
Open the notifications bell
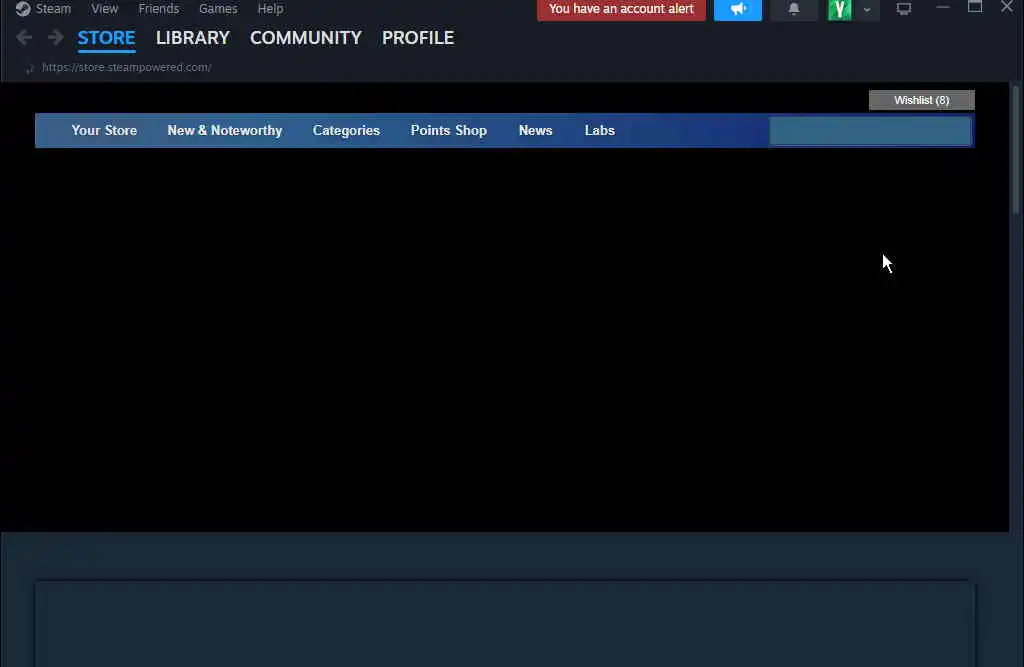click(793, 9)
